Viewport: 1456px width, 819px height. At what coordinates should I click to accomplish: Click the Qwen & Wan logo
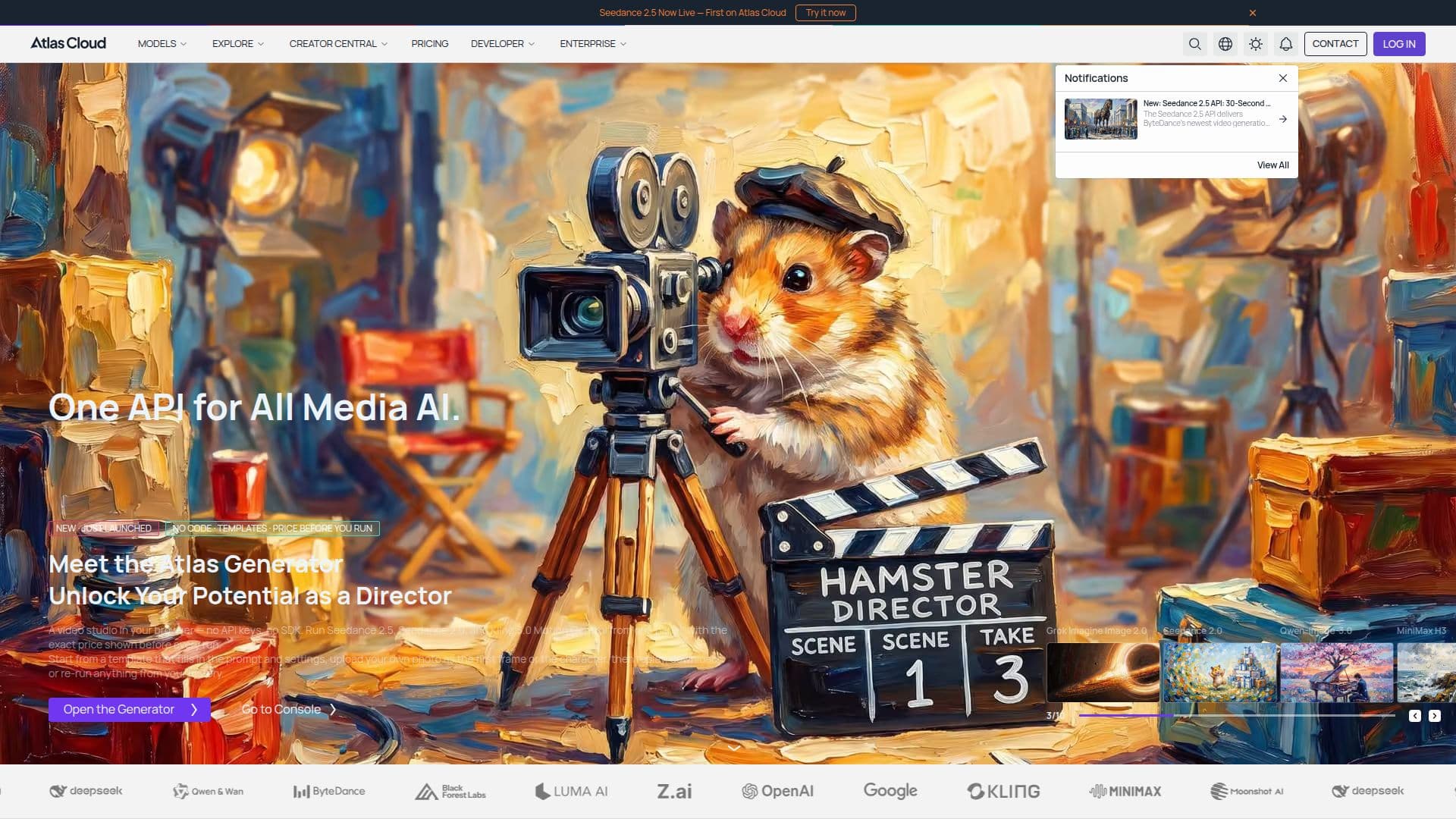208,791
